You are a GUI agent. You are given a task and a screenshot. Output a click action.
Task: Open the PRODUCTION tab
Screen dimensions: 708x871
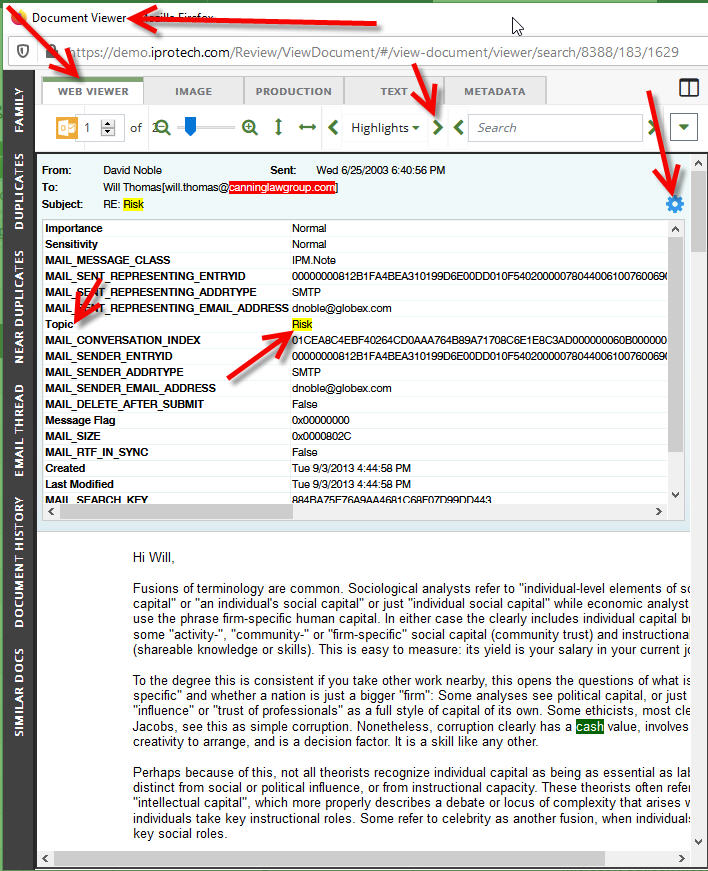tap(294, 91)
